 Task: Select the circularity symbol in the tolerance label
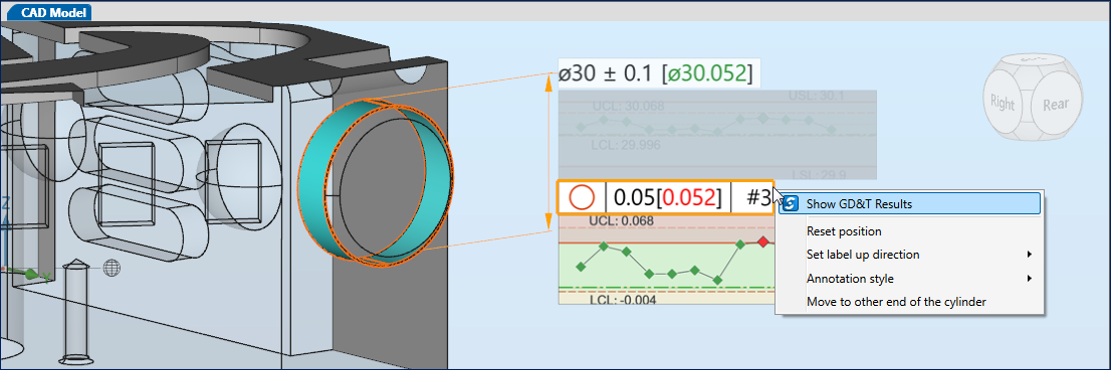click(x=581, y=197)
